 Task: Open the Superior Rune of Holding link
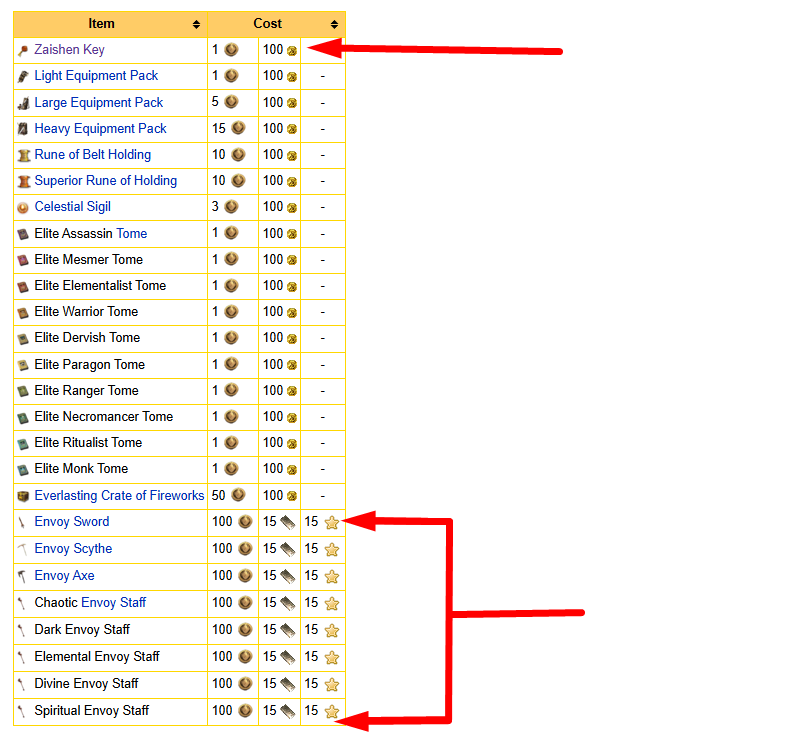coord(106,181)
